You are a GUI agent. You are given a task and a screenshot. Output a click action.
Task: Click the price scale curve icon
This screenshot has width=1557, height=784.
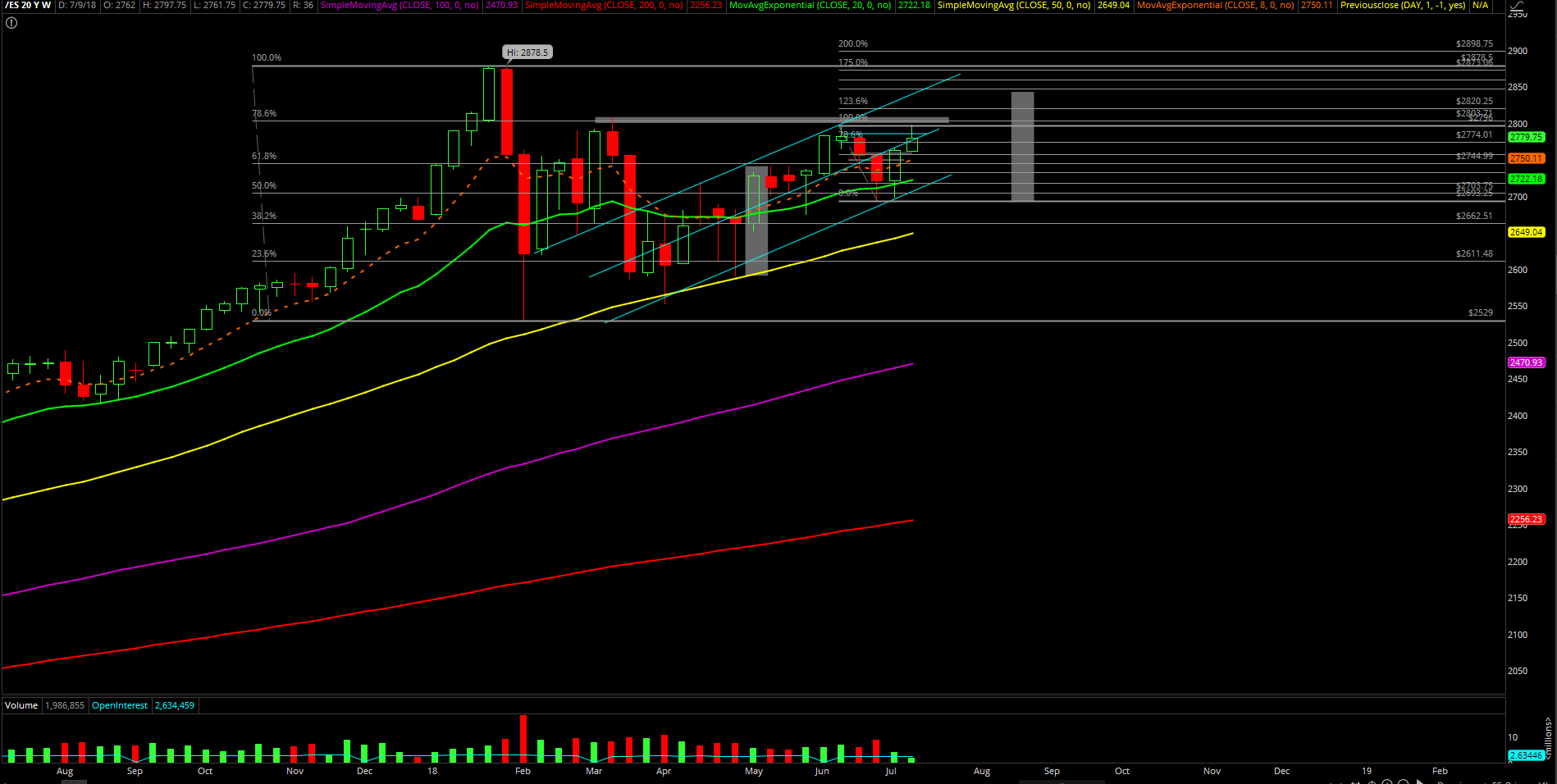(x=1517, y=7)
